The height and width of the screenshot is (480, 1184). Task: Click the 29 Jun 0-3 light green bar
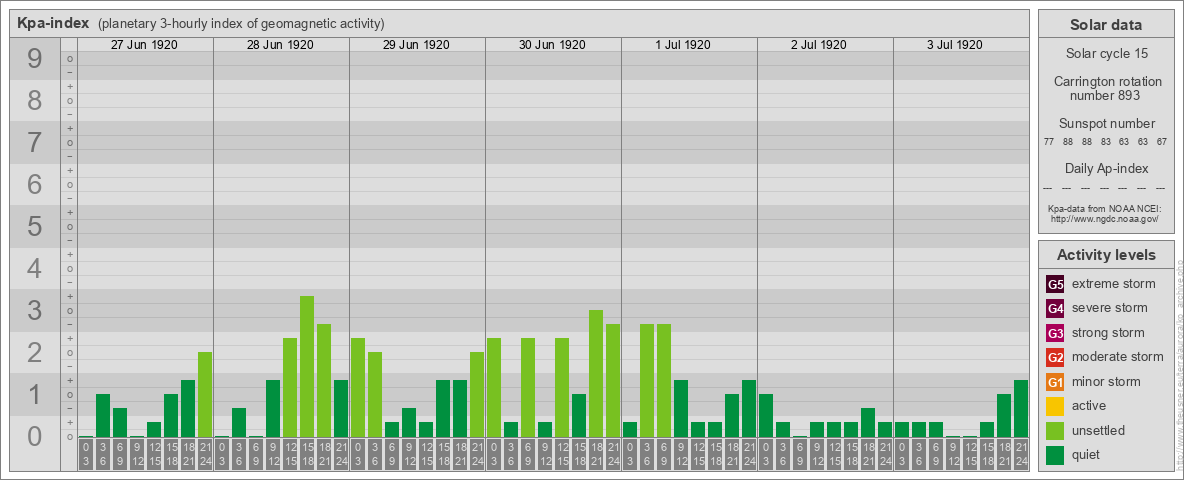(358, 387)
